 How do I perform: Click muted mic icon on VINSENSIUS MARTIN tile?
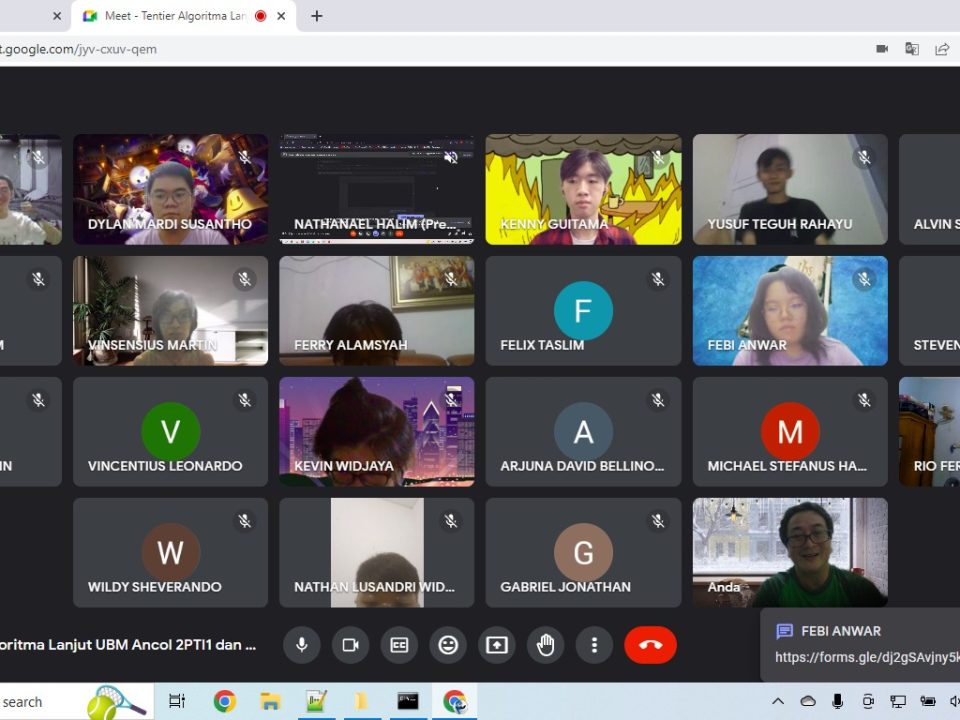pos(244,279)
